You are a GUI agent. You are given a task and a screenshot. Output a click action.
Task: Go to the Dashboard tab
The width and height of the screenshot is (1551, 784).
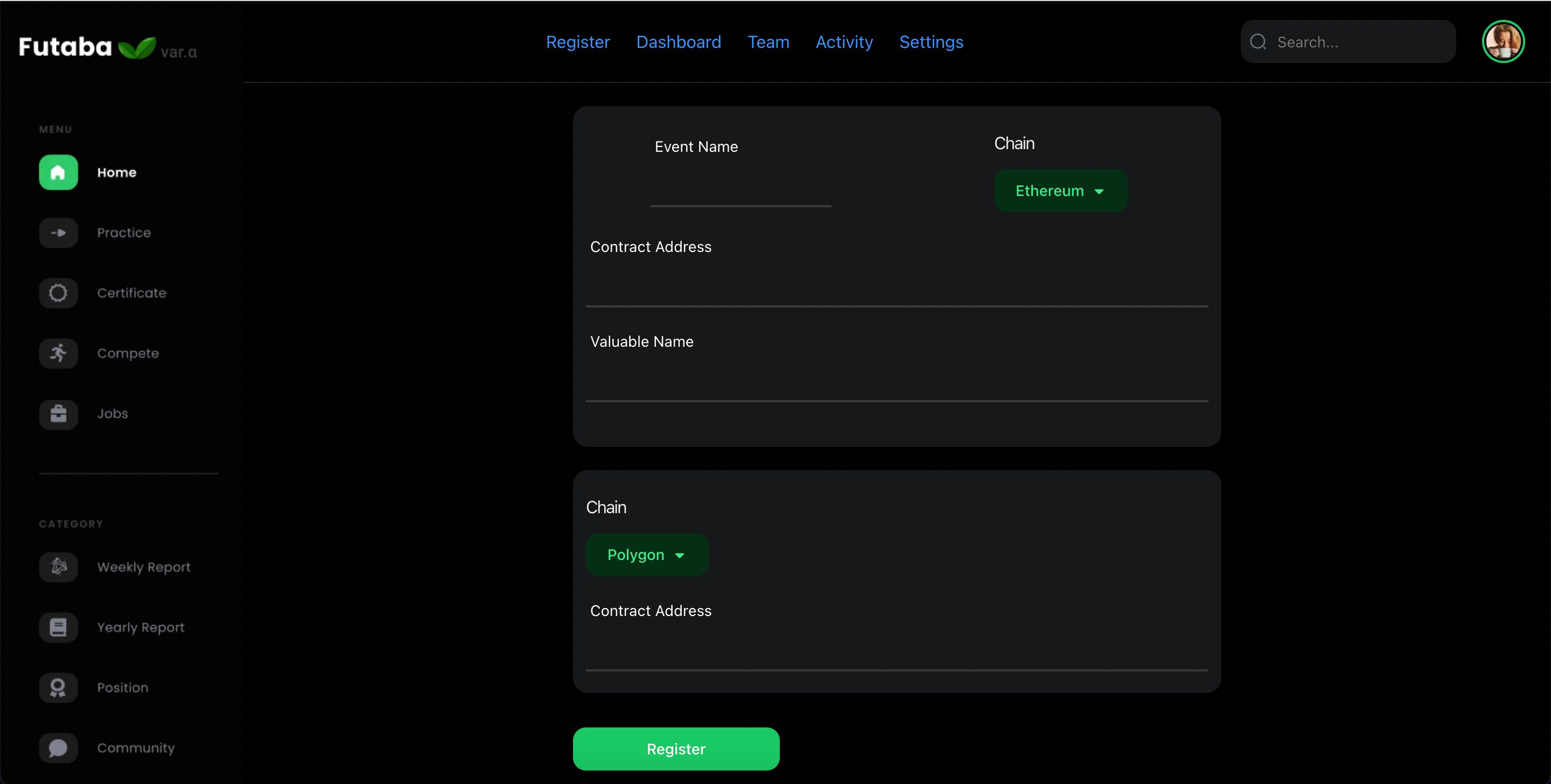click(679, 41)
